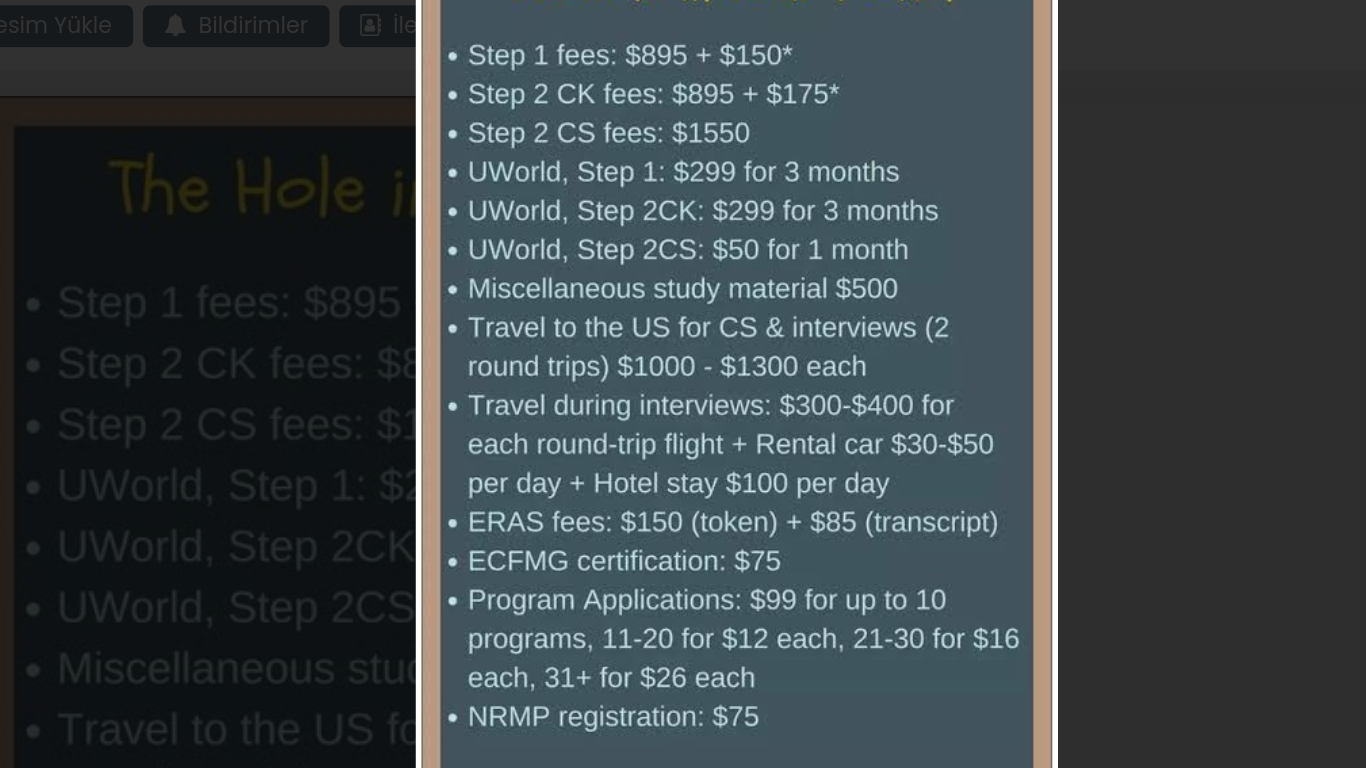Click the Bildirimler notifications button
The width and height of the screenshot is (1366, 768).
point(236,26)
